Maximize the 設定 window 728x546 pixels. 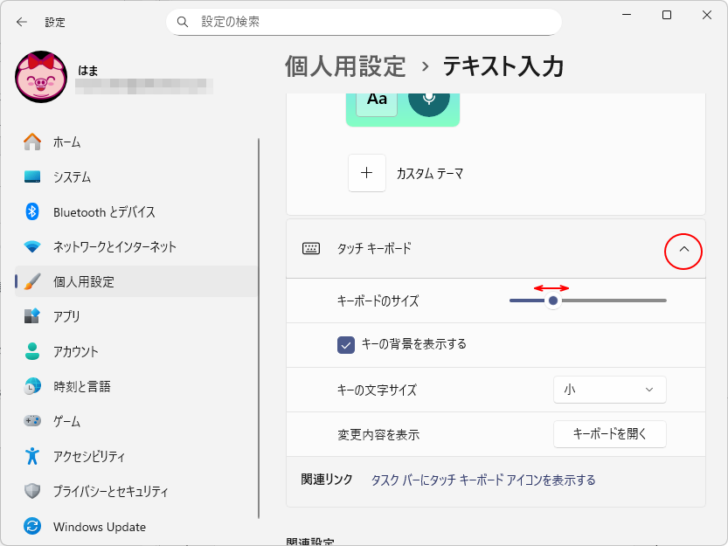coord(667,15)
